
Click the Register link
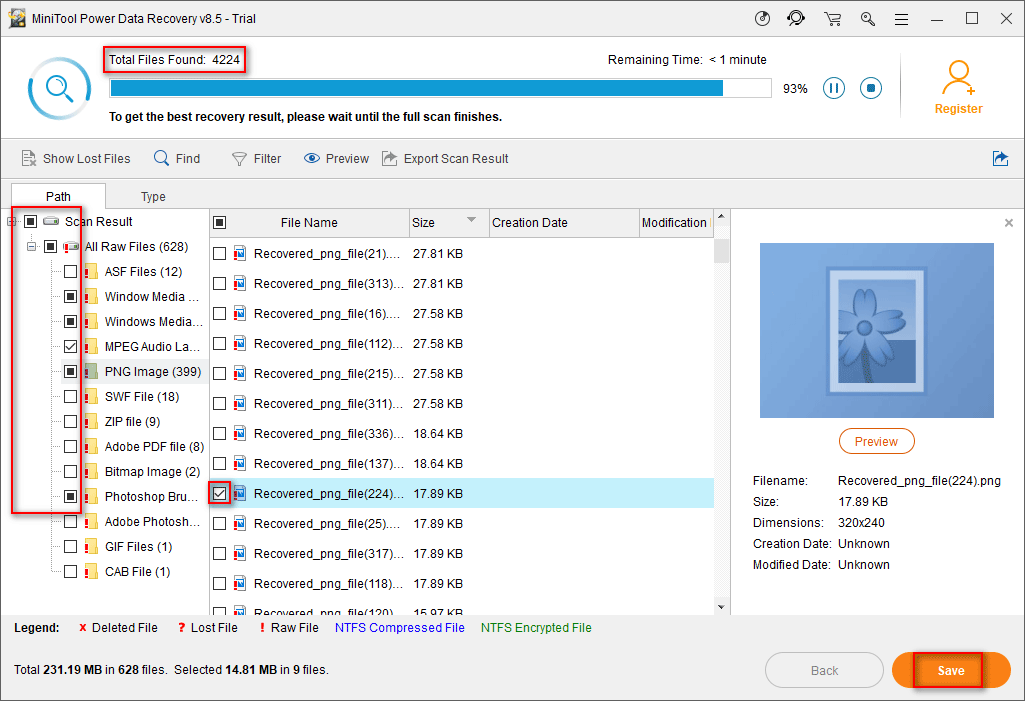point(958,109)
